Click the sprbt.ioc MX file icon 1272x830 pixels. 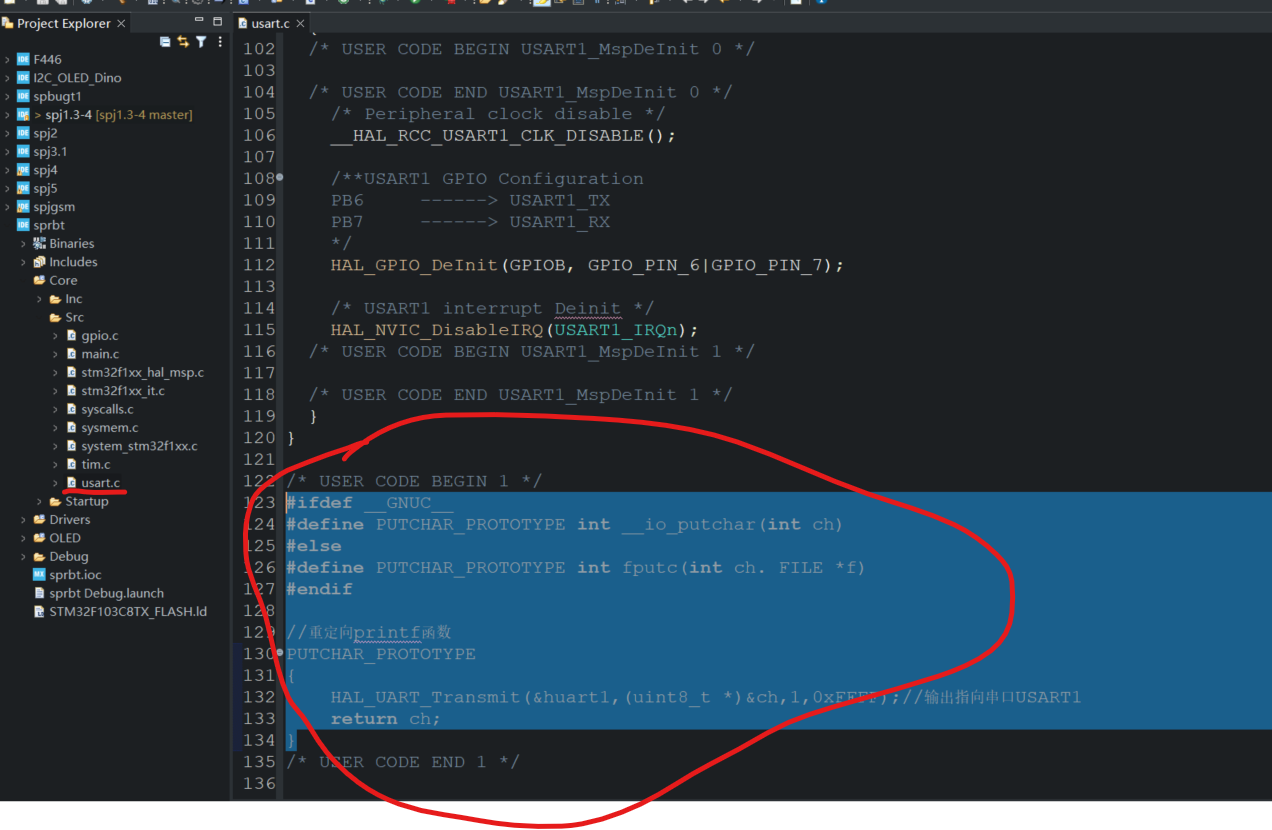(39, 575)
